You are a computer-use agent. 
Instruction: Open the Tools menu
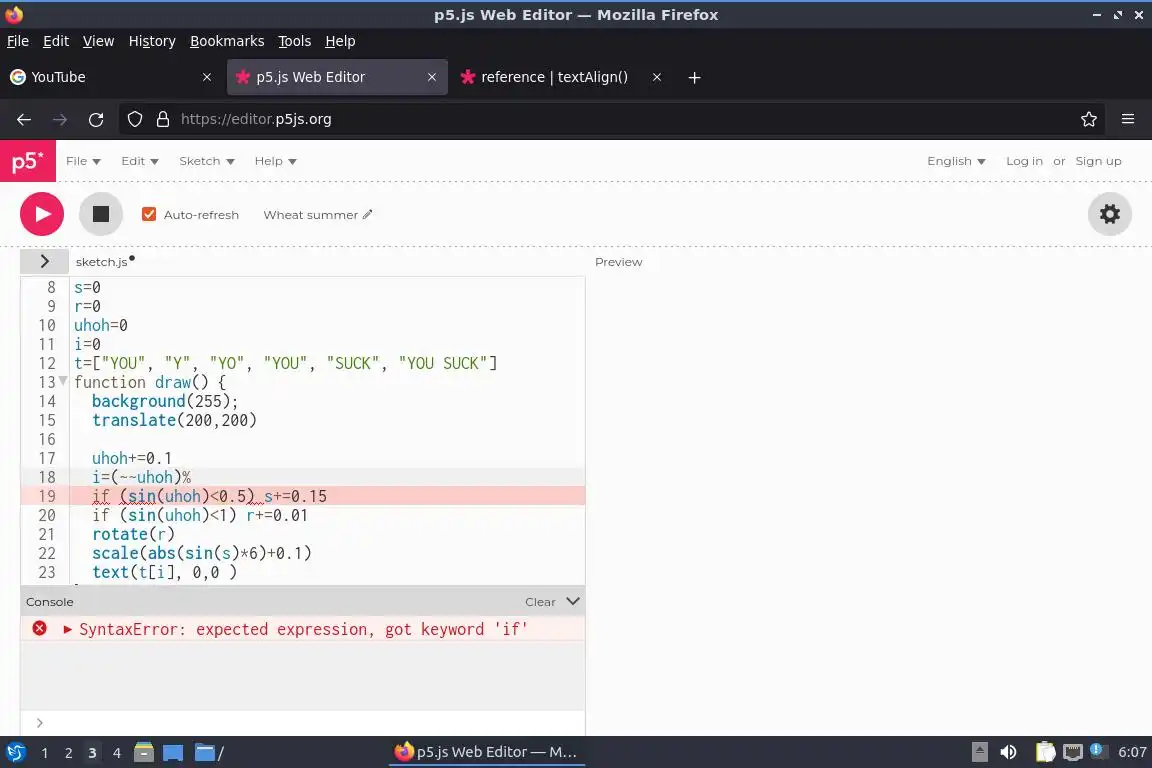click(x=295, y=41)
